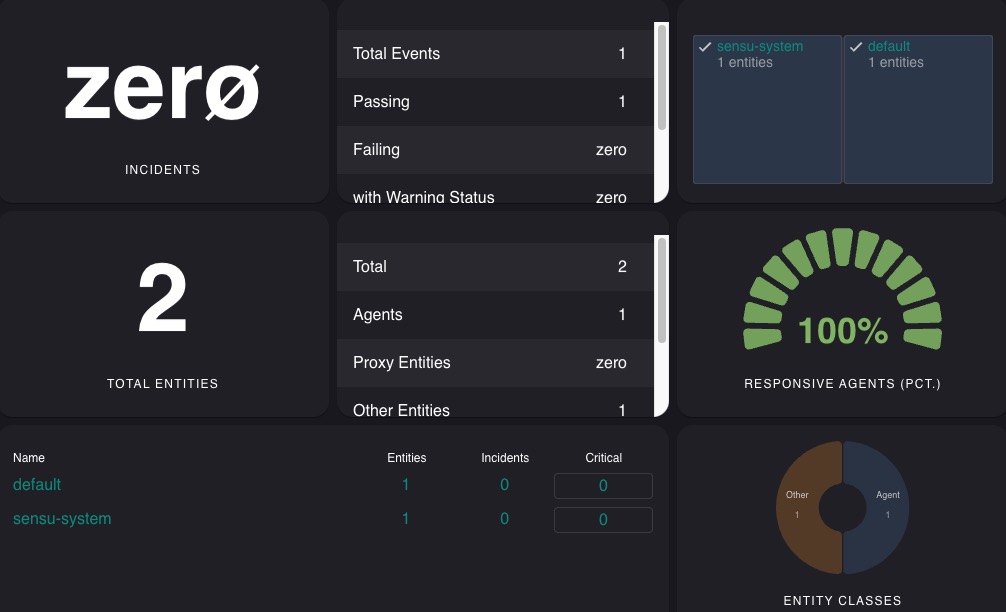Click the Critical input for default namespace

coord(603,485)
